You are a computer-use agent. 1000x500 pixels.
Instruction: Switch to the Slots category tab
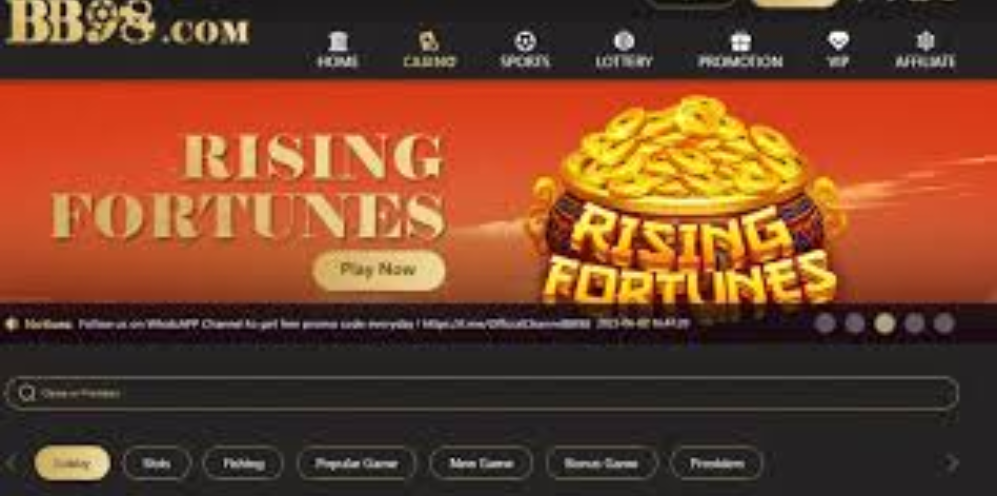[x=157, y=463]
